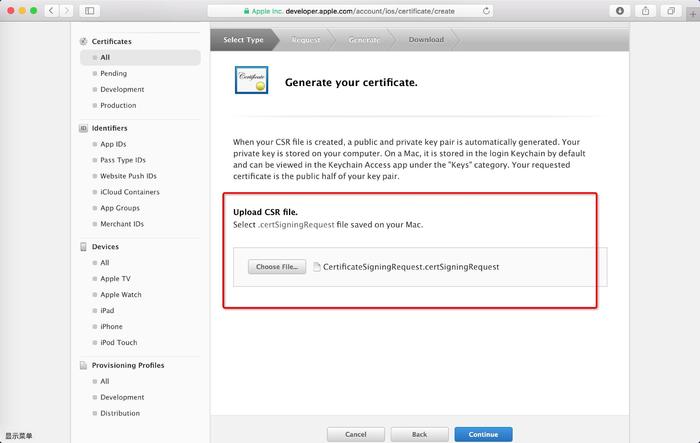
Task: Collapse the Identifiers section header
Action: click(x=109, y=128)
